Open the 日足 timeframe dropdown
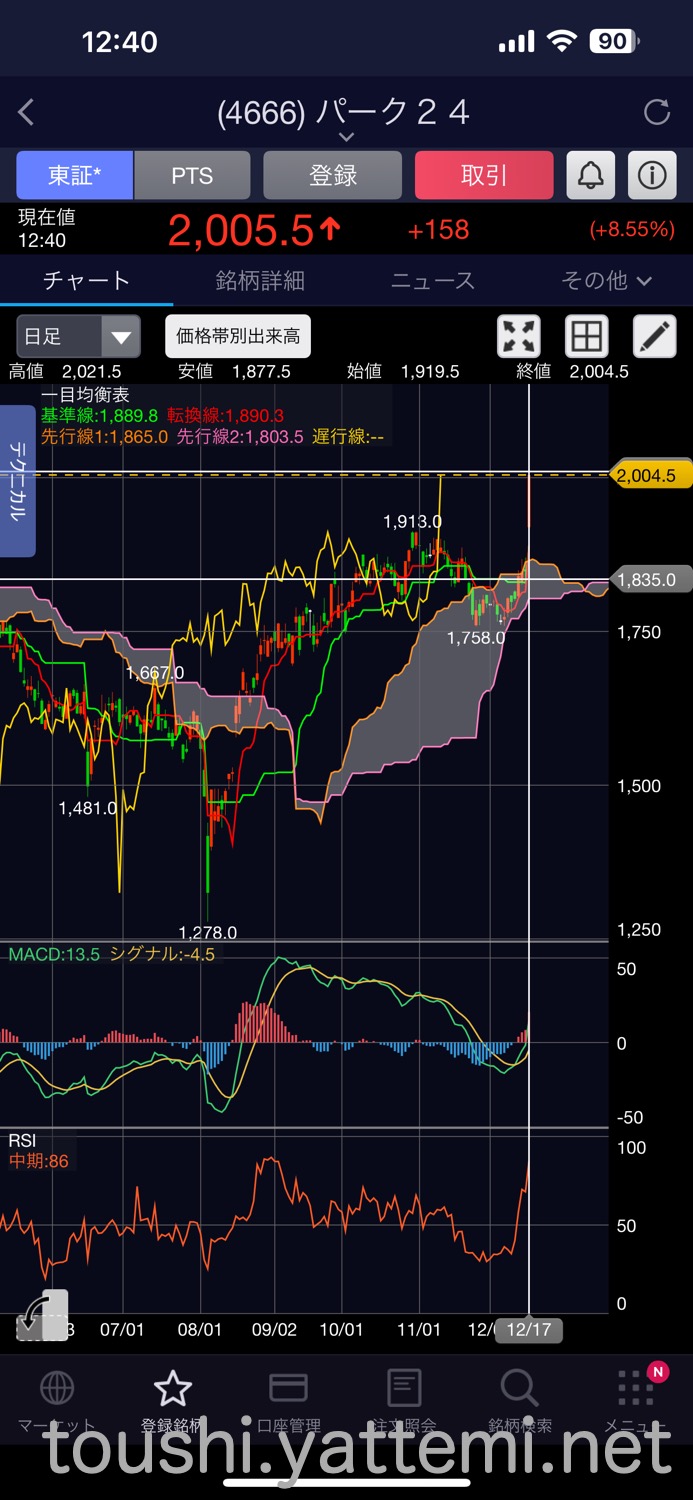This screenshot has width=693, height=1500. [78, 337]
